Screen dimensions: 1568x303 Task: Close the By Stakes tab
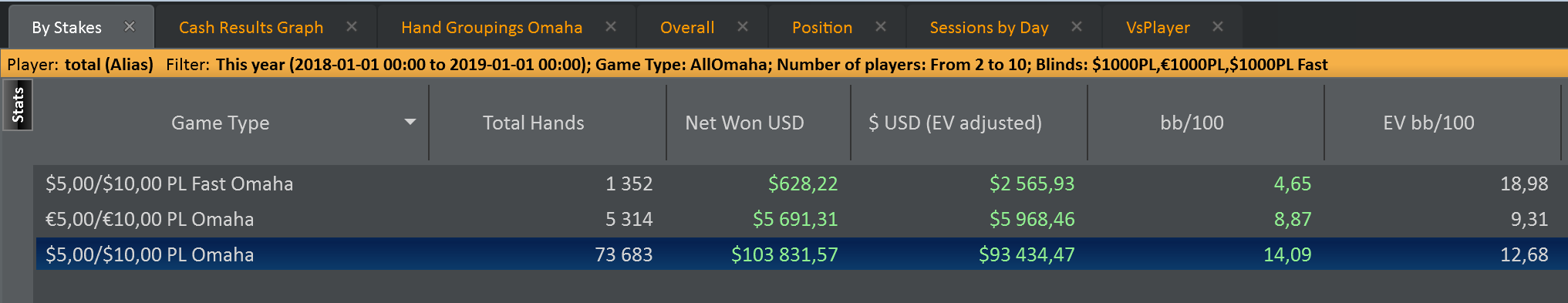click(x=130, y=27)
